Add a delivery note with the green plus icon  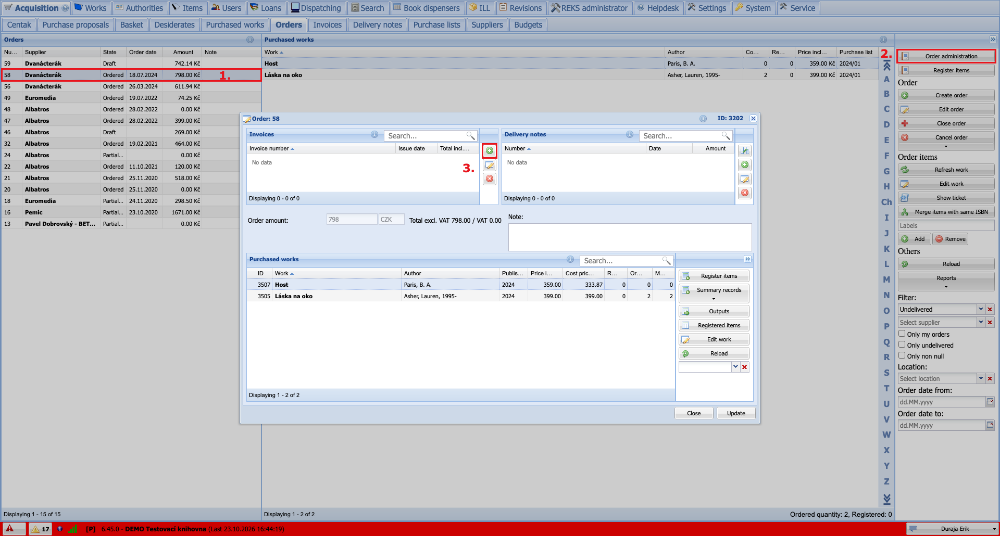coord(744,165)
